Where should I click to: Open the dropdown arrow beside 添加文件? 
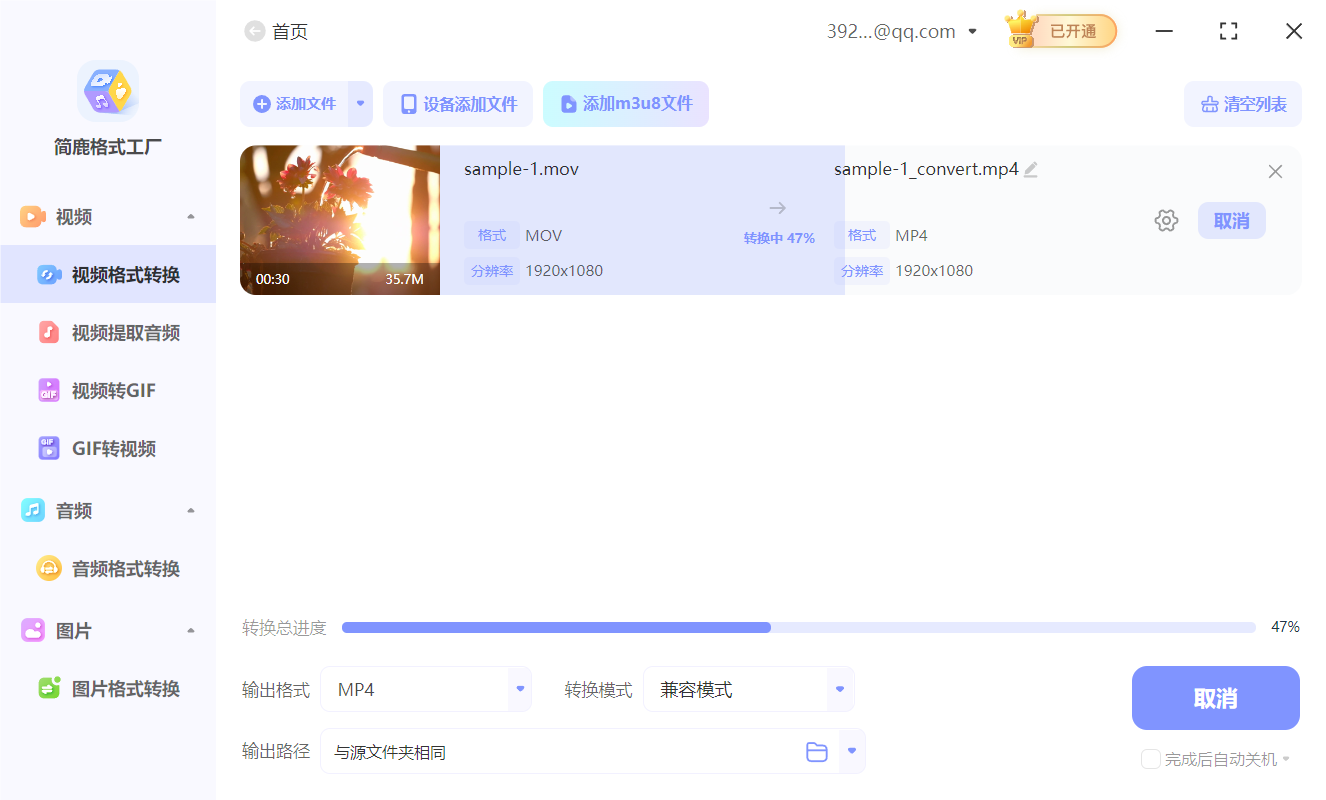tap(361, 104)
